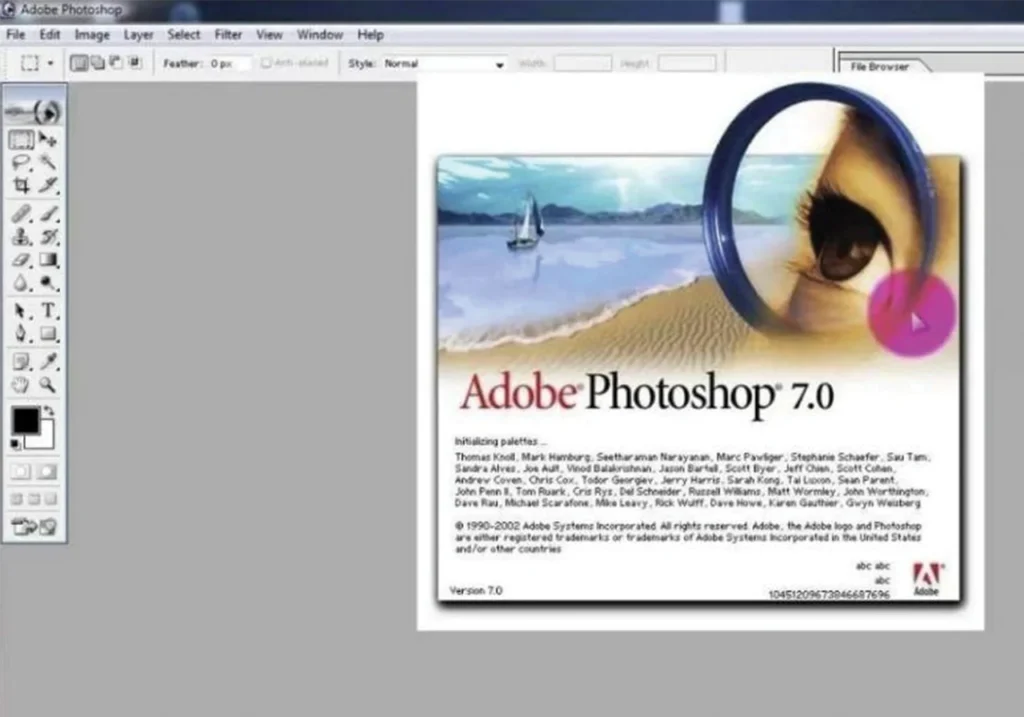Select the Pen tool
The width and height of the screenshot is (1024, 717).
tap(21, 334)
